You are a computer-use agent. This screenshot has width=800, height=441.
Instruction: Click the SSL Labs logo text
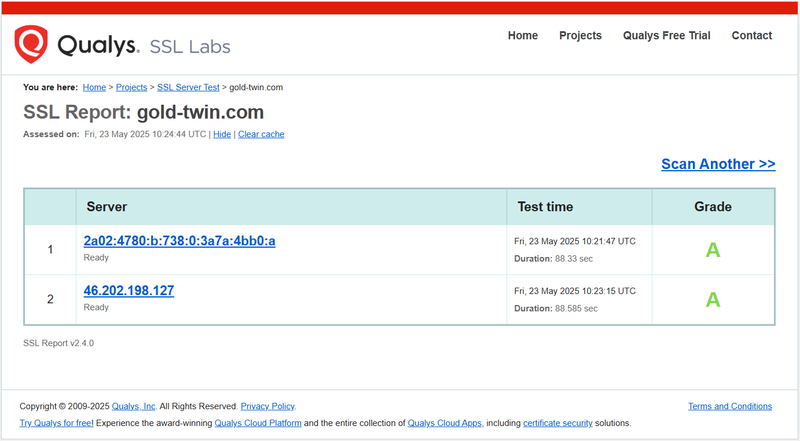tap(190, 46)
